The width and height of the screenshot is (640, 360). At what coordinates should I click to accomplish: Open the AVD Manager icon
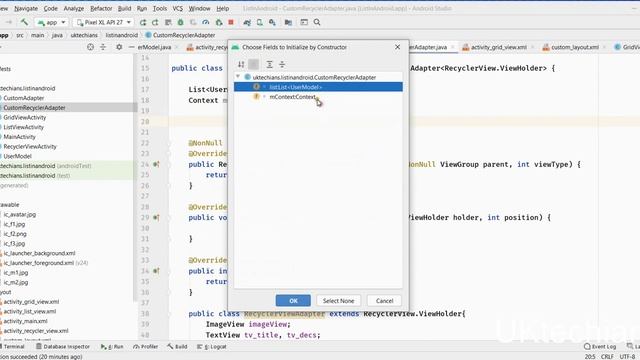click(x=260, y=22)
